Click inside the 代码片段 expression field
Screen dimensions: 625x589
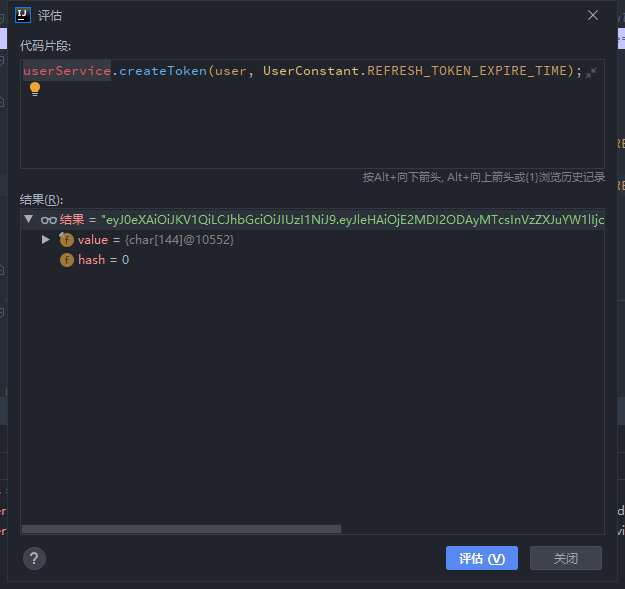300,130
